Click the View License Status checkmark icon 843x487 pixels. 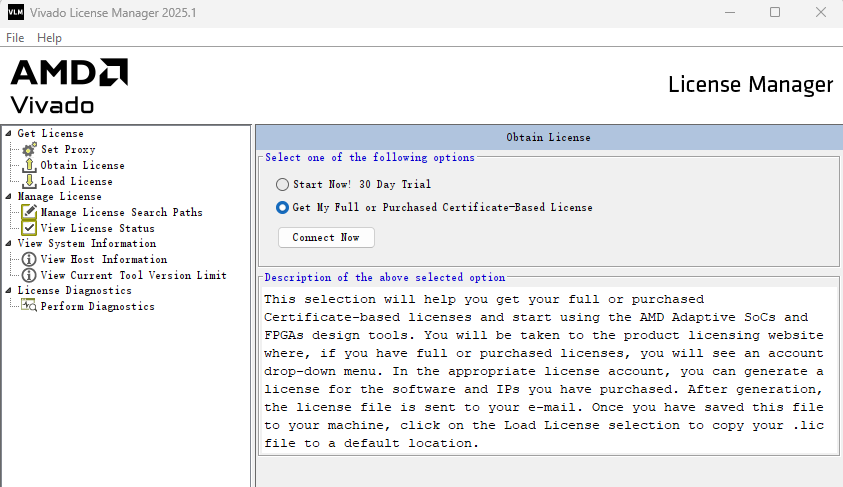pyautogui.click(x=29, y=228)
